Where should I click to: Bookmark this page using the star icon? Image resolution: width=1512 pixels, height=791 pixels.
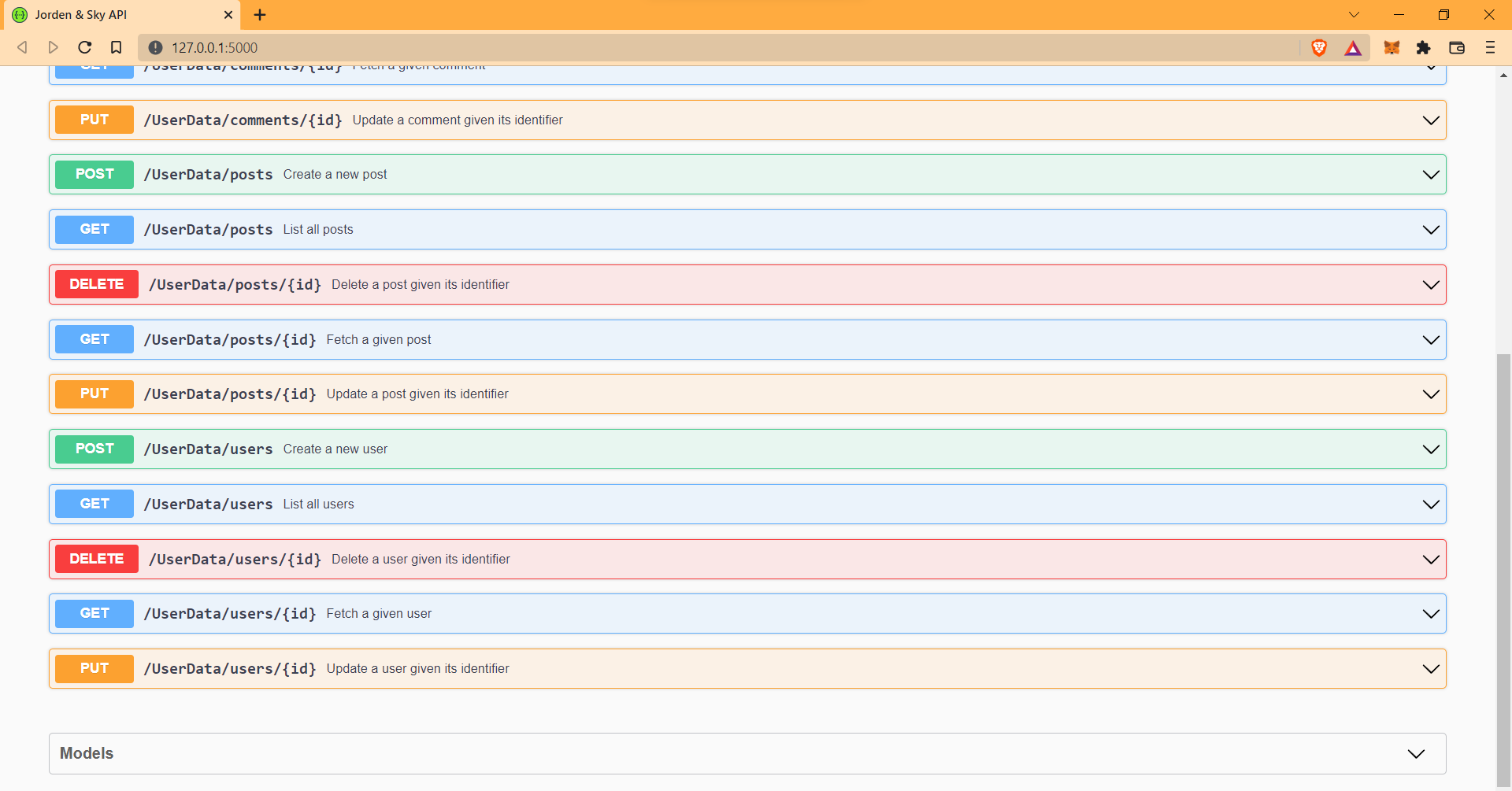point(116,47)
